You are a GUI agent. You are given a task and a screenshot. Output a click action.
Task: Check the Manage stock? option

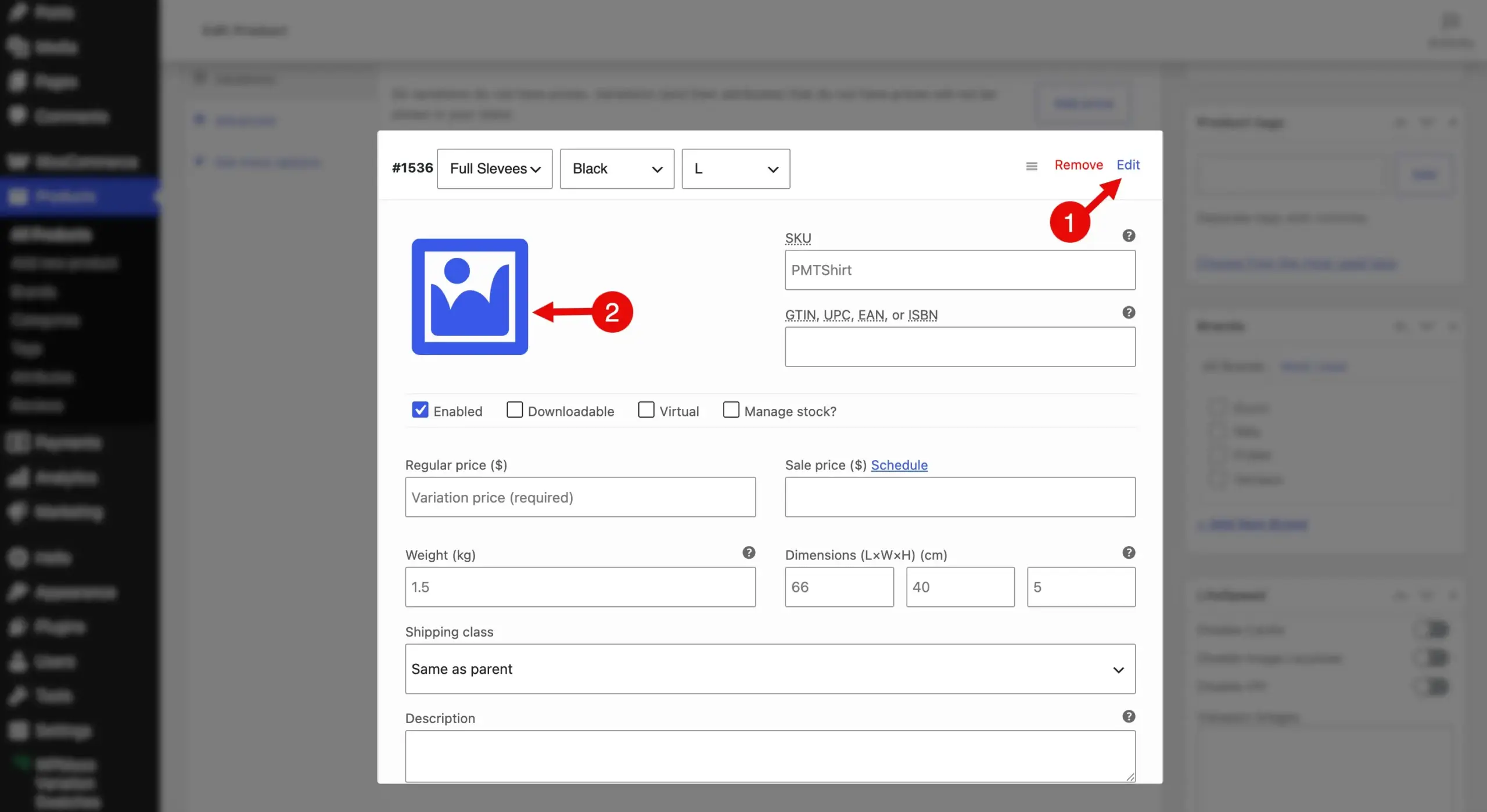731,410
